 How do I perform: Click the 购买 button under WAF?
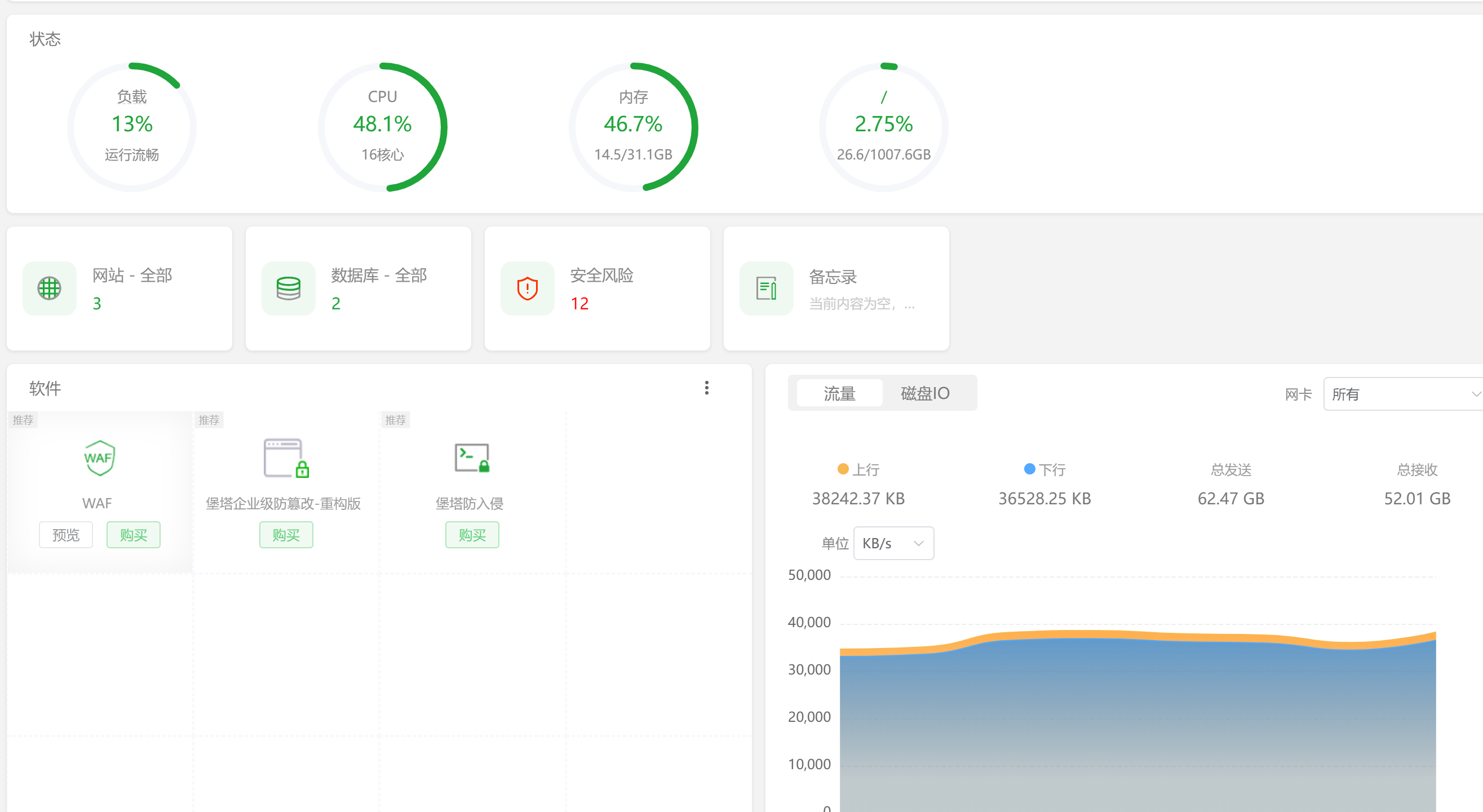click(134, 535)
